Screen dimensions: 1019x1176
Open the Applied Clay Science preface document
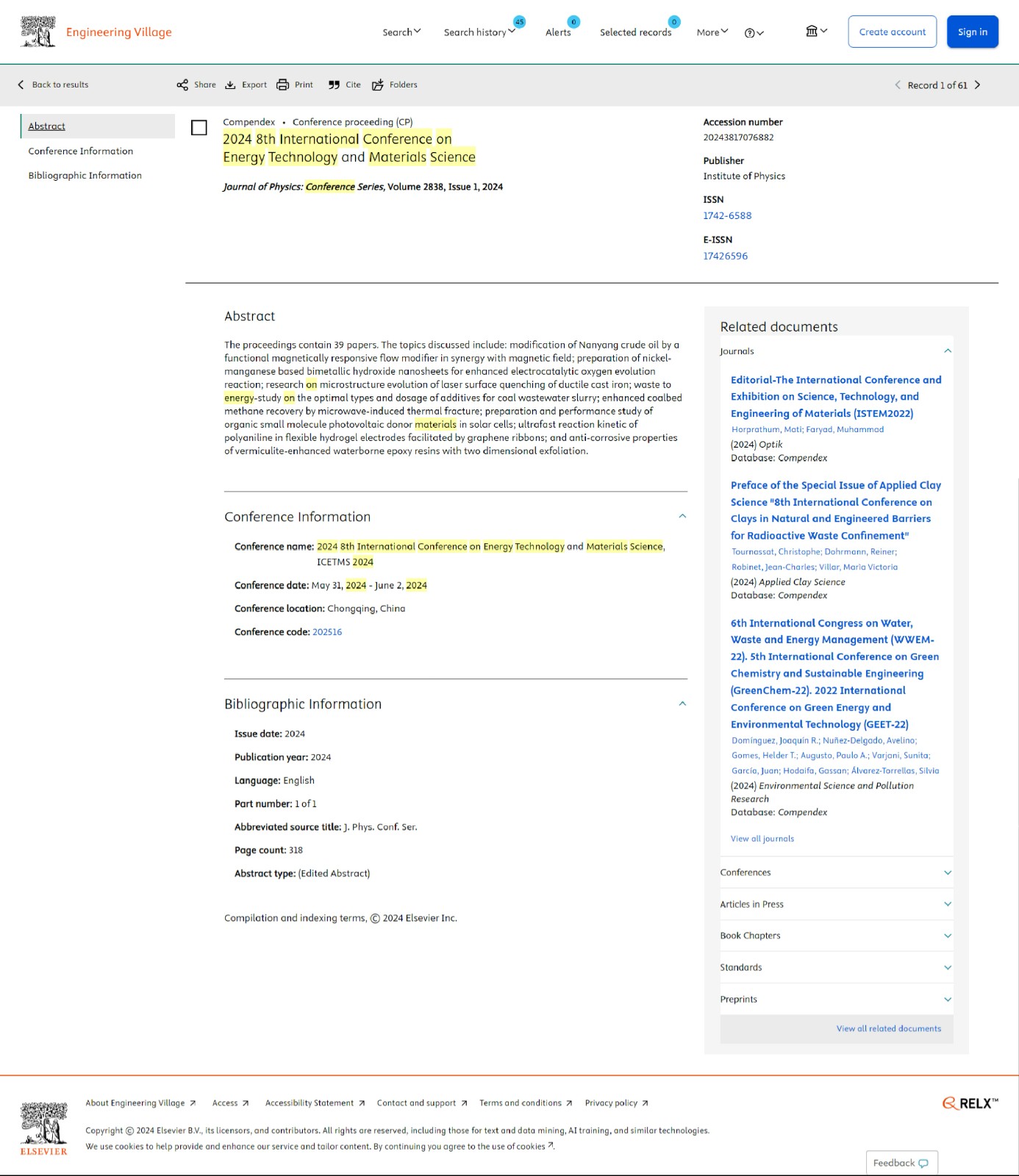(836, 510)
